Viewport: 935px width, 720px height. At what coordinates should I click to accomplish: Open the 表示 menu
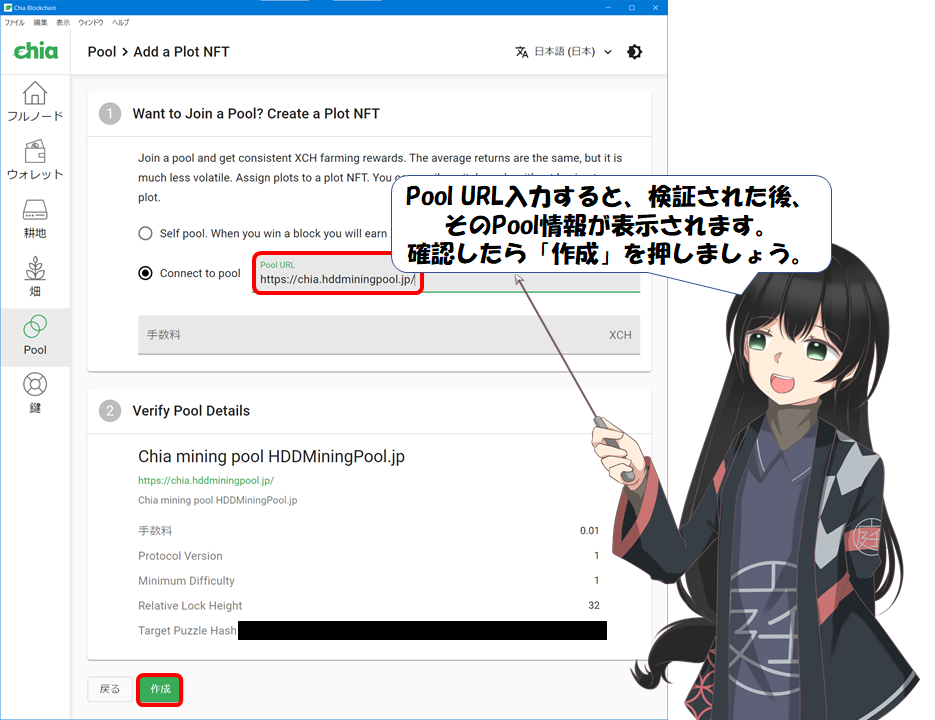[63, 23]
